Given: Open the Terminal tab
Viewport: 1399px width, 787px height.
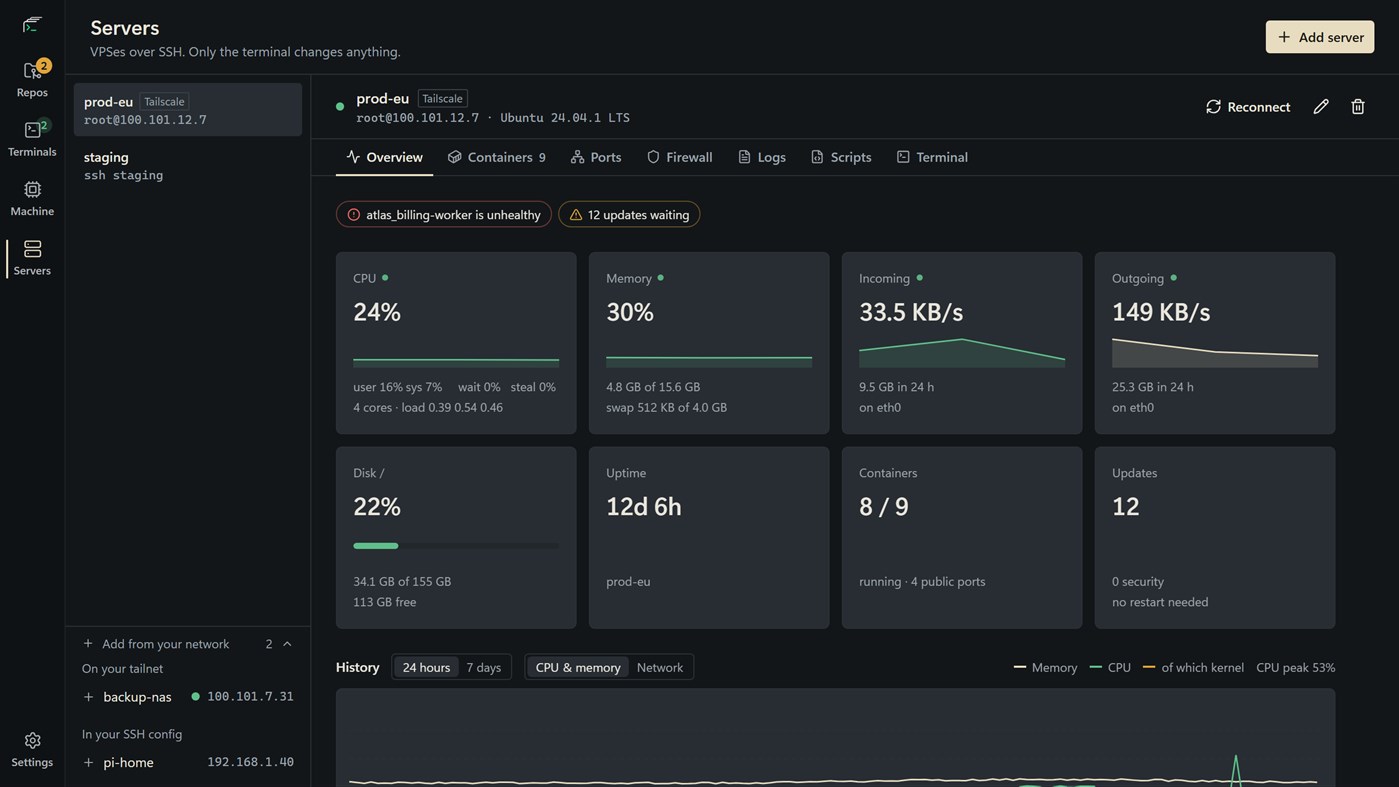Looking at the screenshot, I should pyautogui.click(x=932, y=157).
